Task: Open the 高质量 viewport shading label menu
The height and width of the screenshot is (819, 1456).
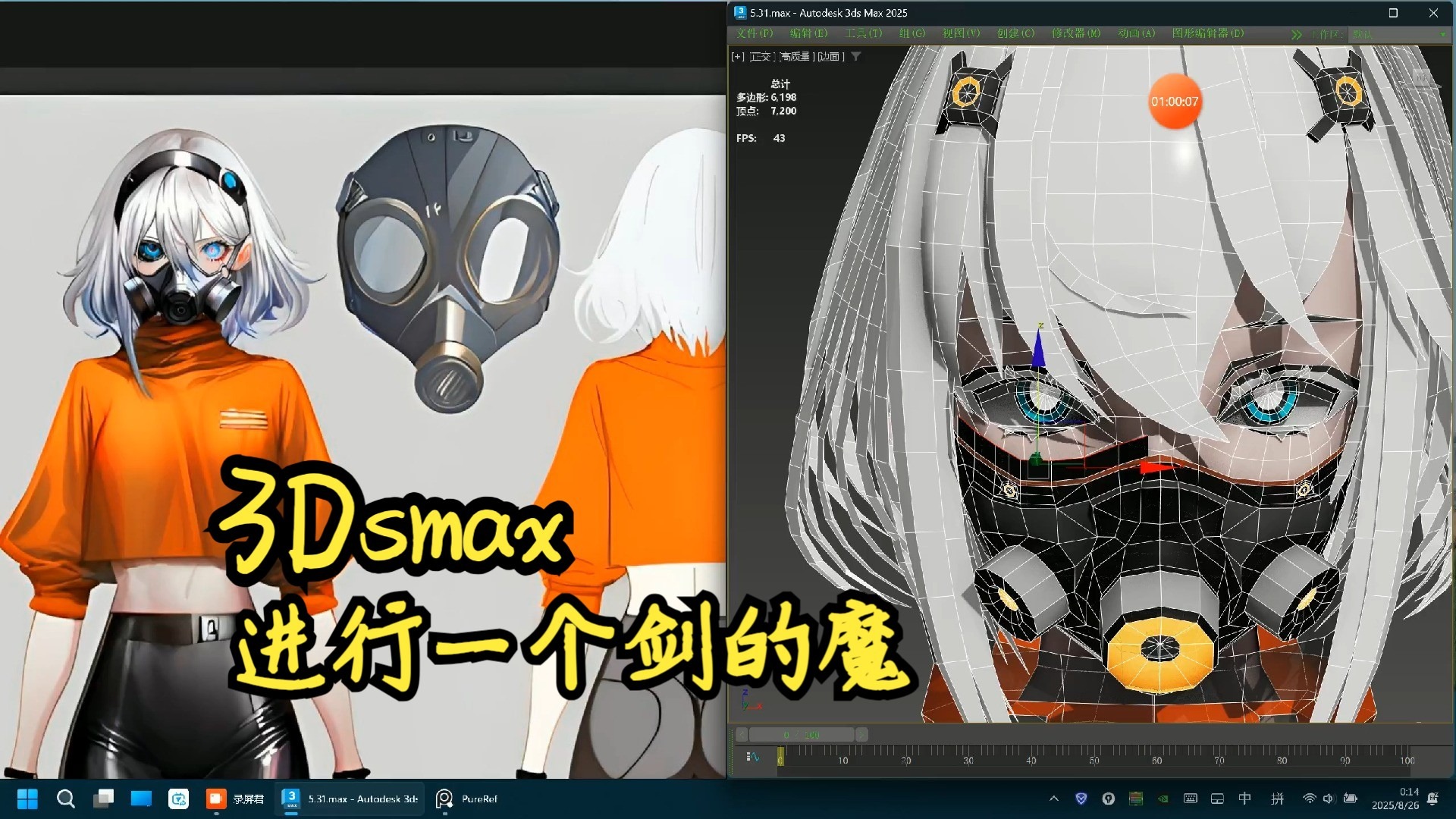Action: [x=795, y=56]
